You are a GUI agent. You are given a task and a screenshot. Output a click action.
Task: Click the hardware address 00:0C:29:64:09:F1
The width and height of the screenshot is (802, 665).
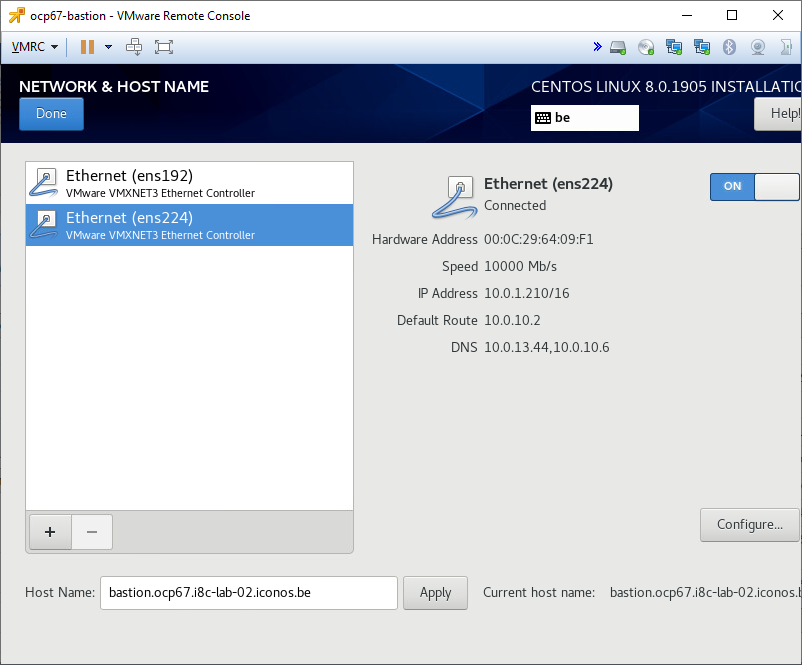539,239
